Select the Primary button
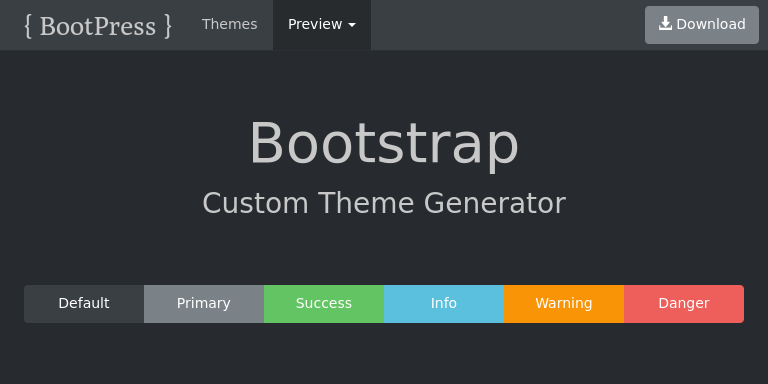This screenshot has width=768, height=384. (204, 304)
